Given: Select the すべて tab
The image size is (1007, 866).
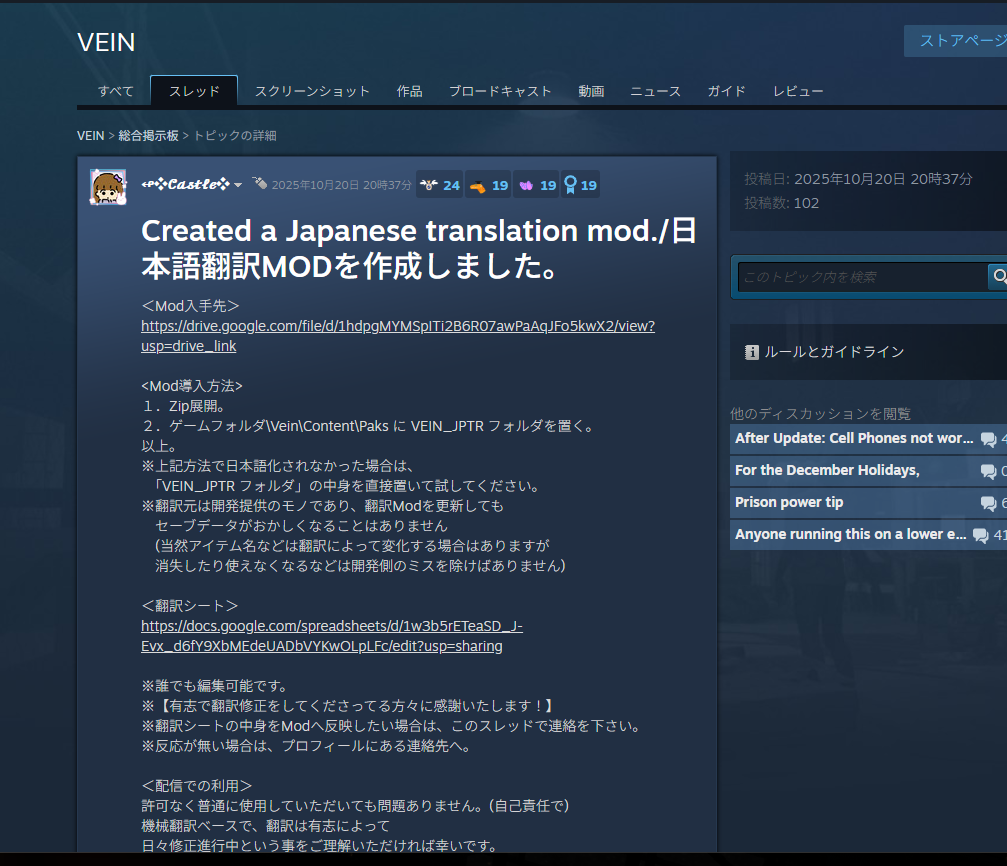Looking at the screenshot, I should click(x=115, y=91).
